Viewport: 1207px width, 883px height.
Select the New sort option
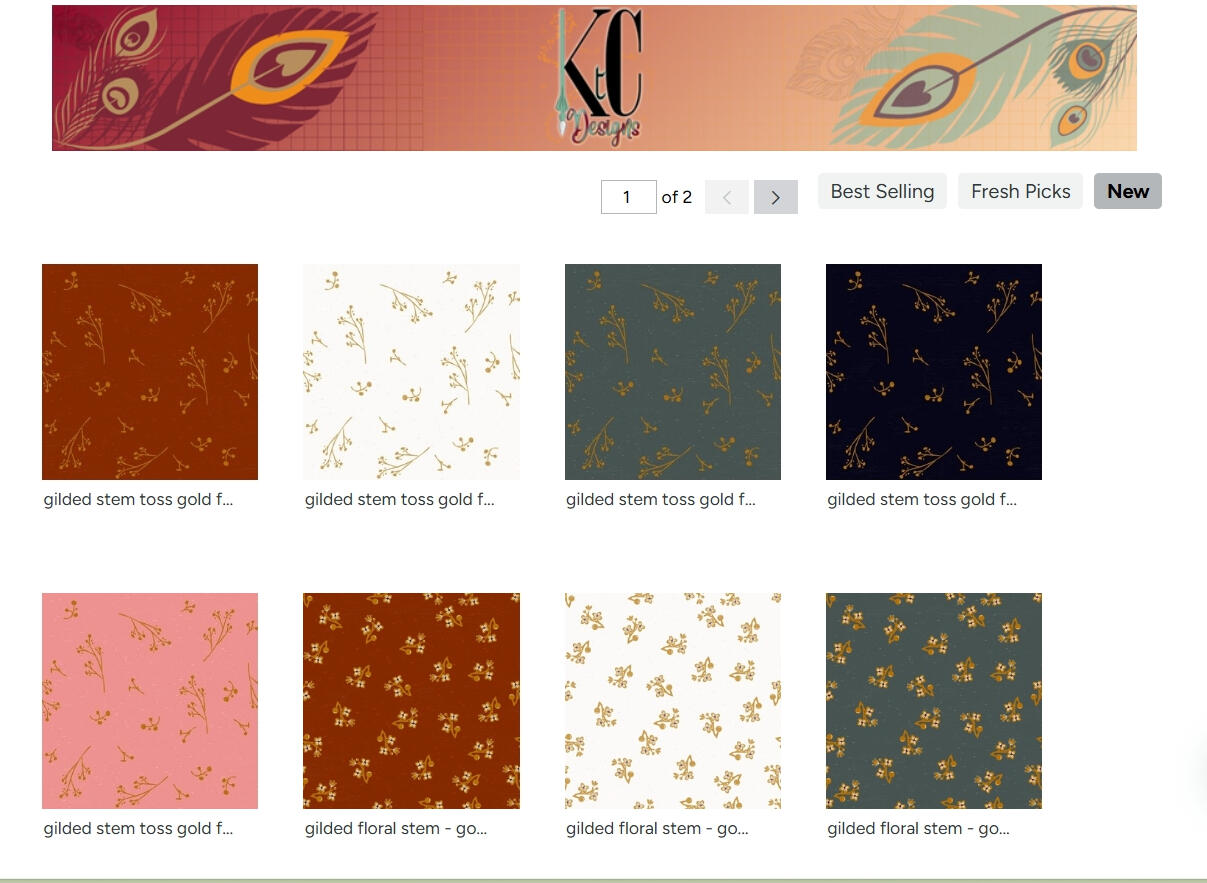pos(1127,191)
